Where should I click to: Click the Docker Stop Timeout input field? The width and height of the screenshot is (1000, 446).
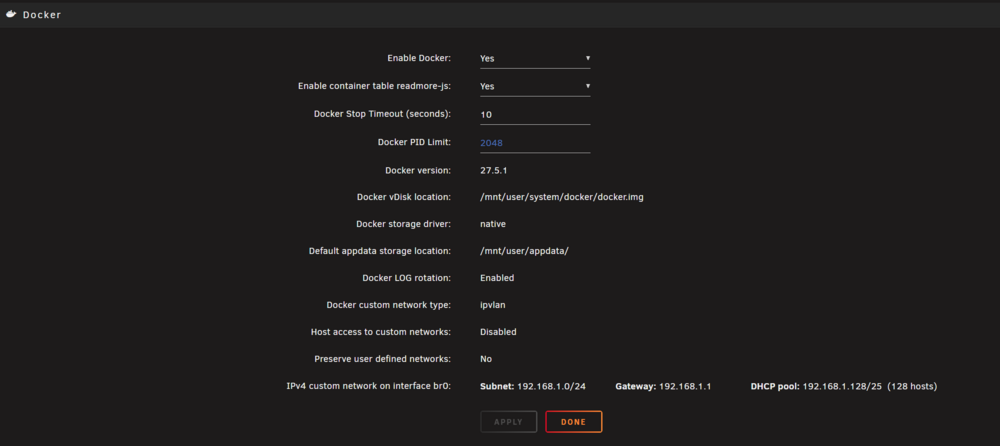(535, 114)
